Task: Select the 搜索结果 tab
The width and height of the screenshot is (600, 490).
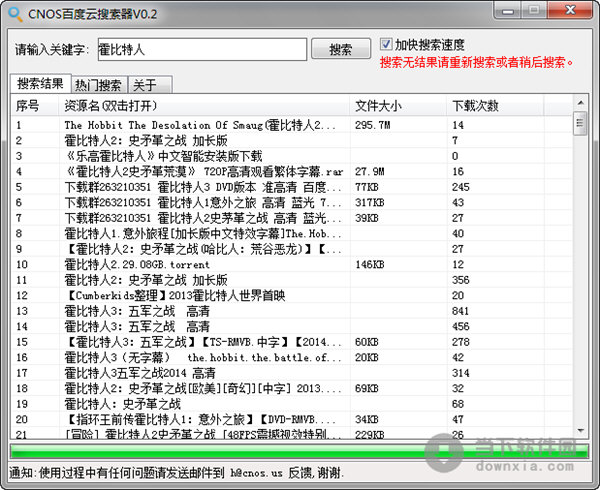Action: pos(40,85)
